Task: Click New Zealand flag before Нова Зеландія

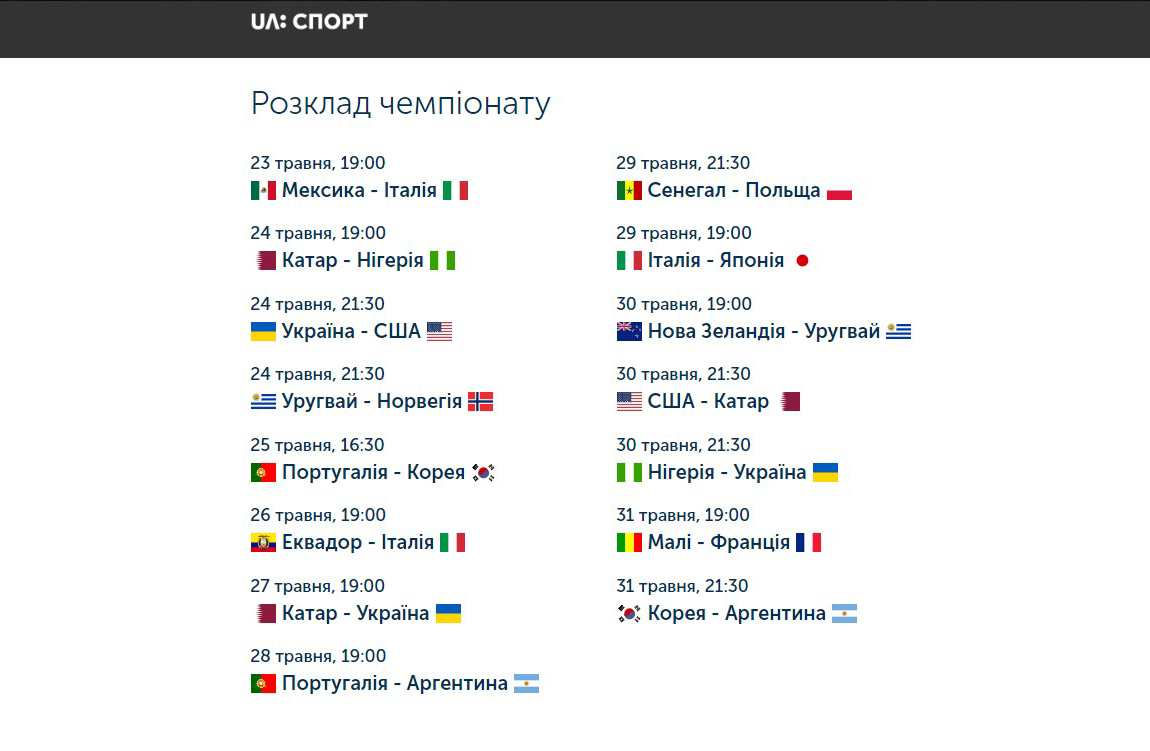Action: point(629,331)
